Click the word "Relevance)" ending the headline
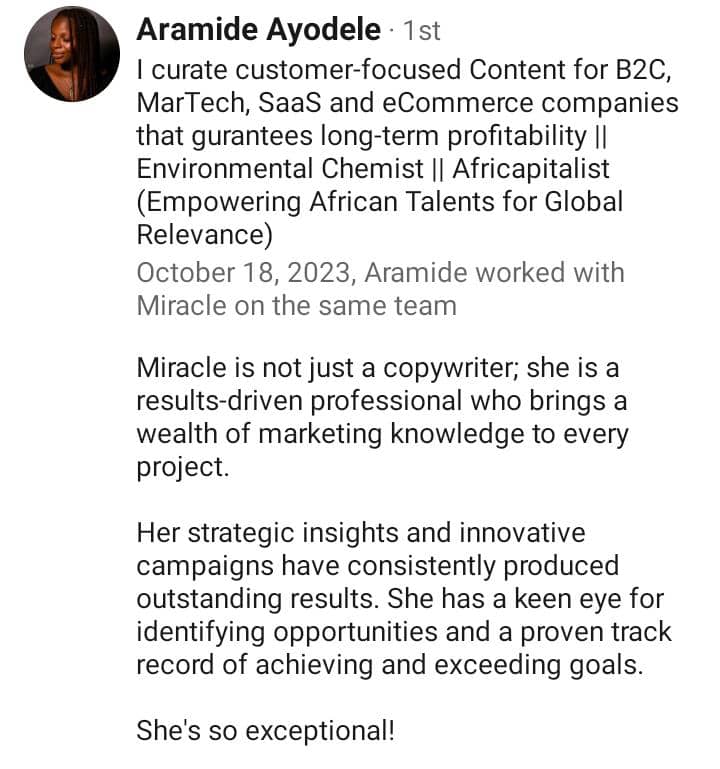 coord(204,234)
